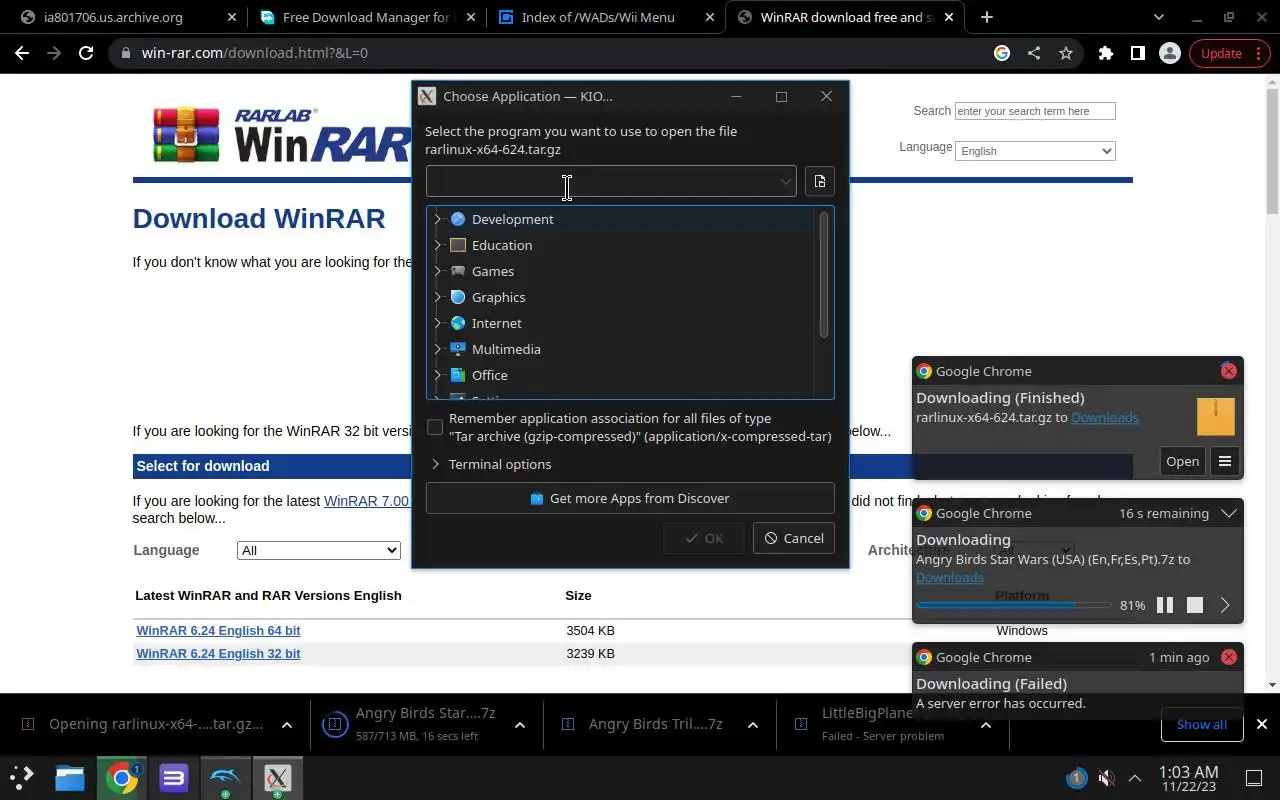This screenshot has width=1280, height=800.
Task: Click the Angry Birds download progress bar
Action: click(1013, 605)
